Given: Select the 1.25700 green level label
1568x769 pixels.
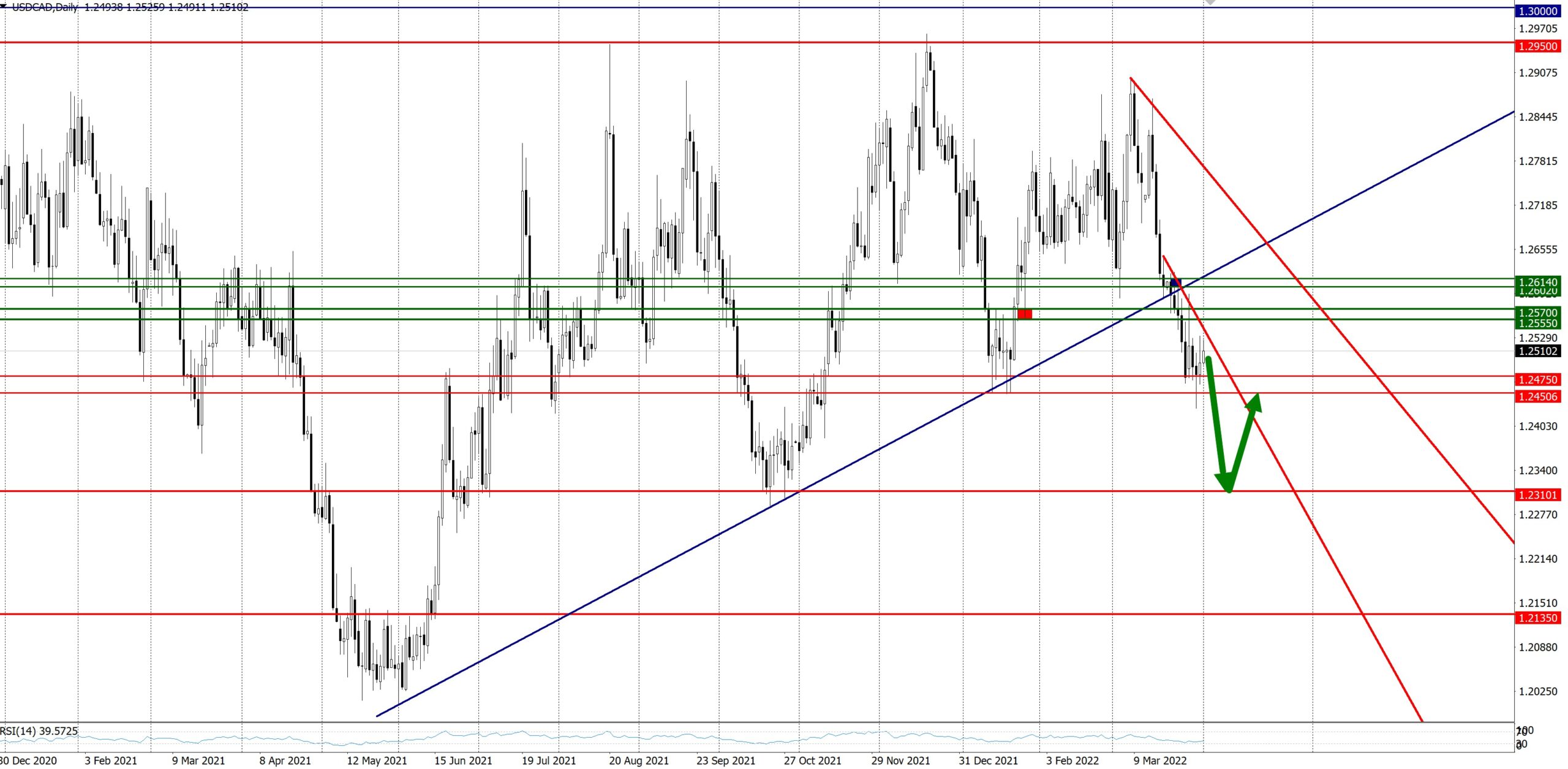Looking at the screenshot, I should [1539, 313].
